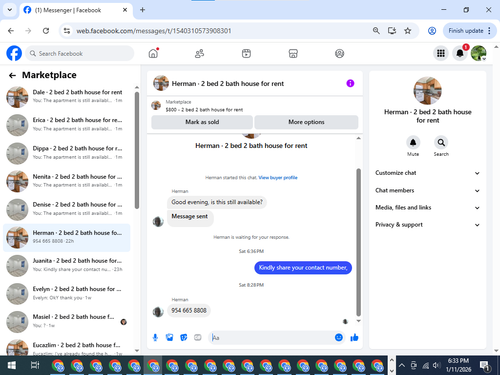
Task: Open the emoji picker smiley icon
Action: pyautogui.click(x=339, y=338)
